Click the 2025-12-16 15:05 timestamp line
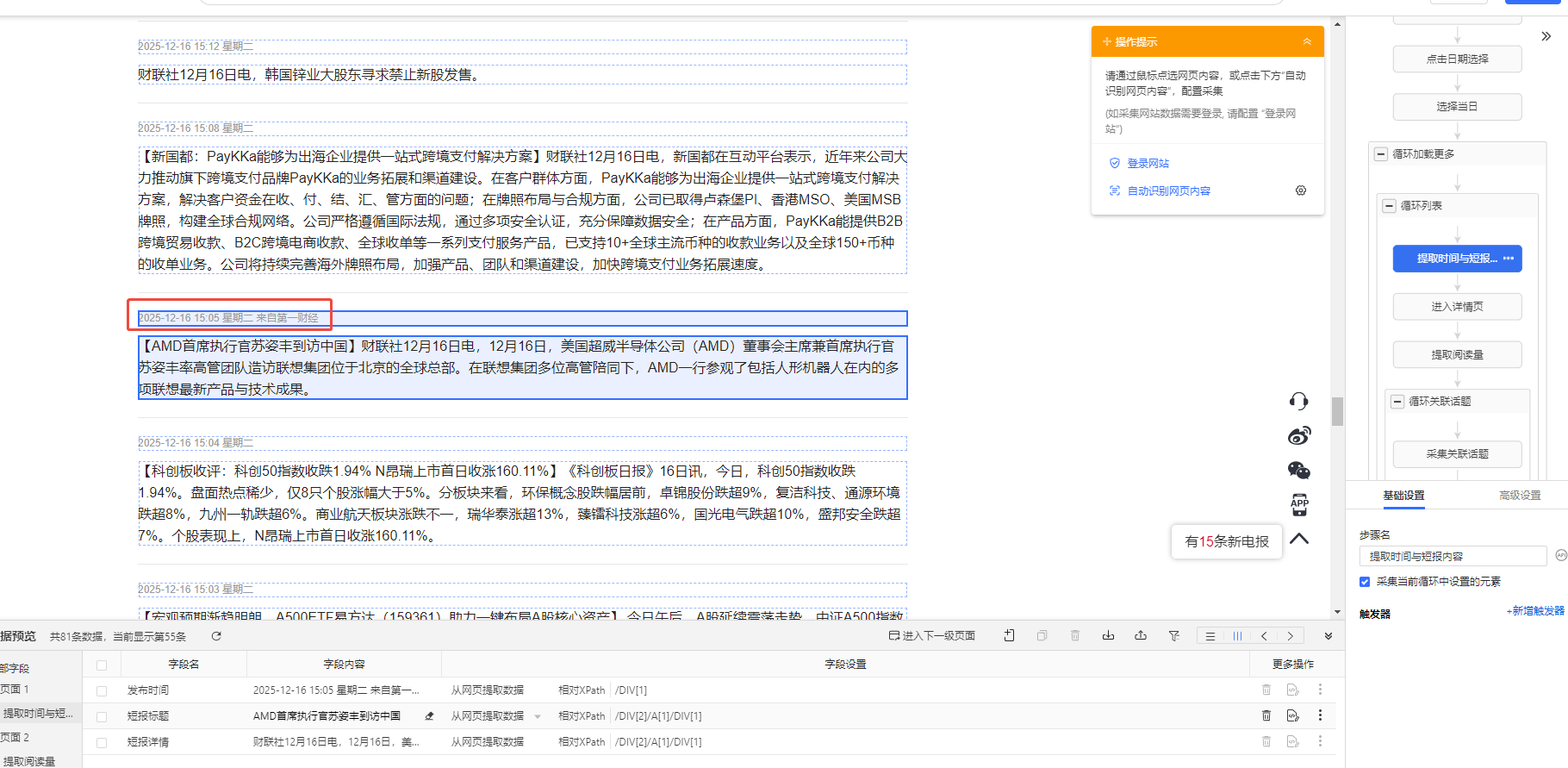This screenshot has height=768, width=1568. (x=522, y=318)
